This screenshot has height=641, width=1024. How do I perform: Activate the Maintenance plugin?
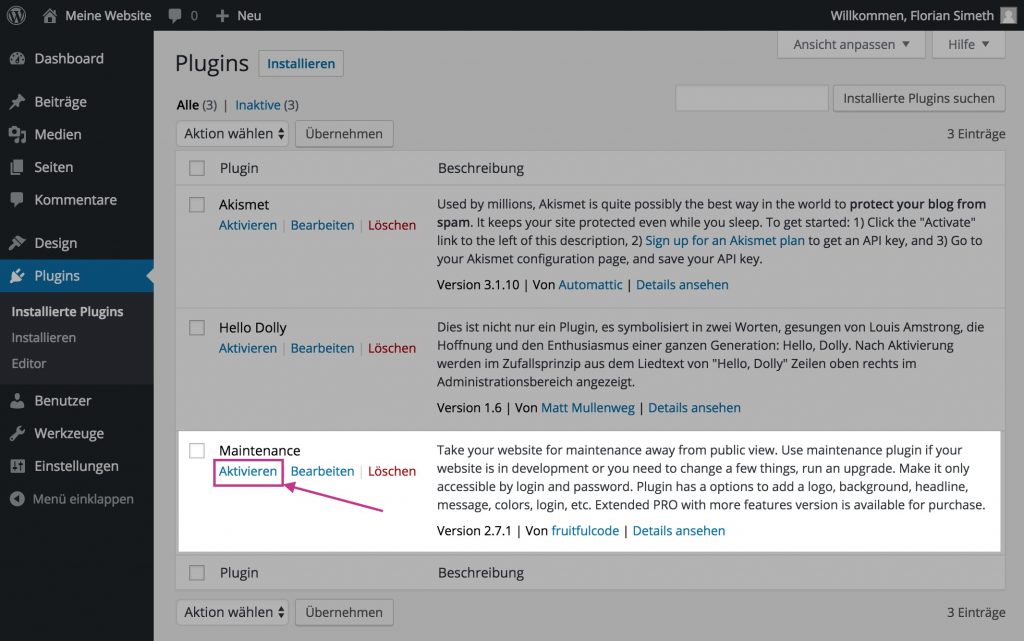pyautogui.click(x=247, y=471)
